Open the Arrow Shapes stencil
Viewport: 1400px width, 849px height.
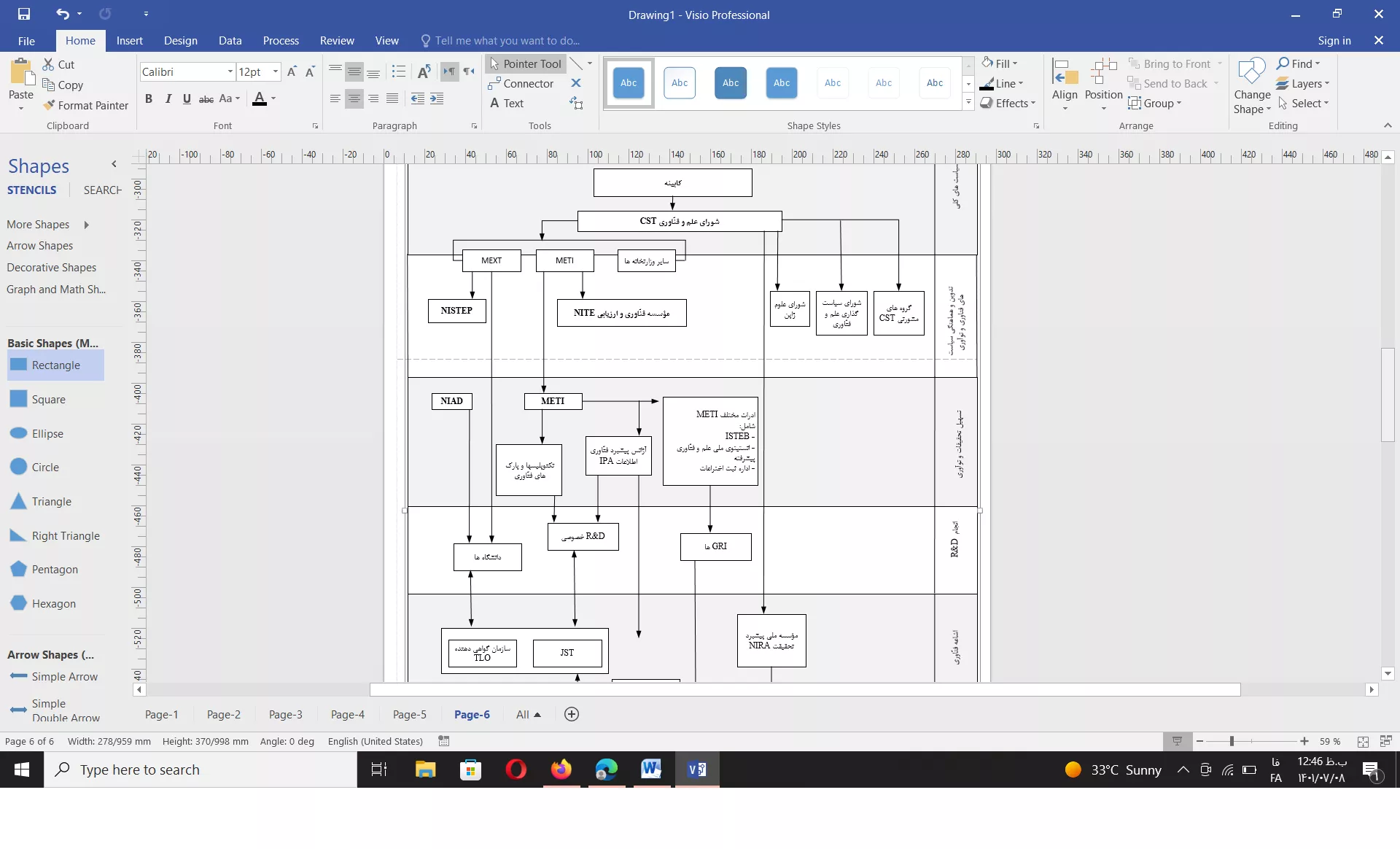39,246
